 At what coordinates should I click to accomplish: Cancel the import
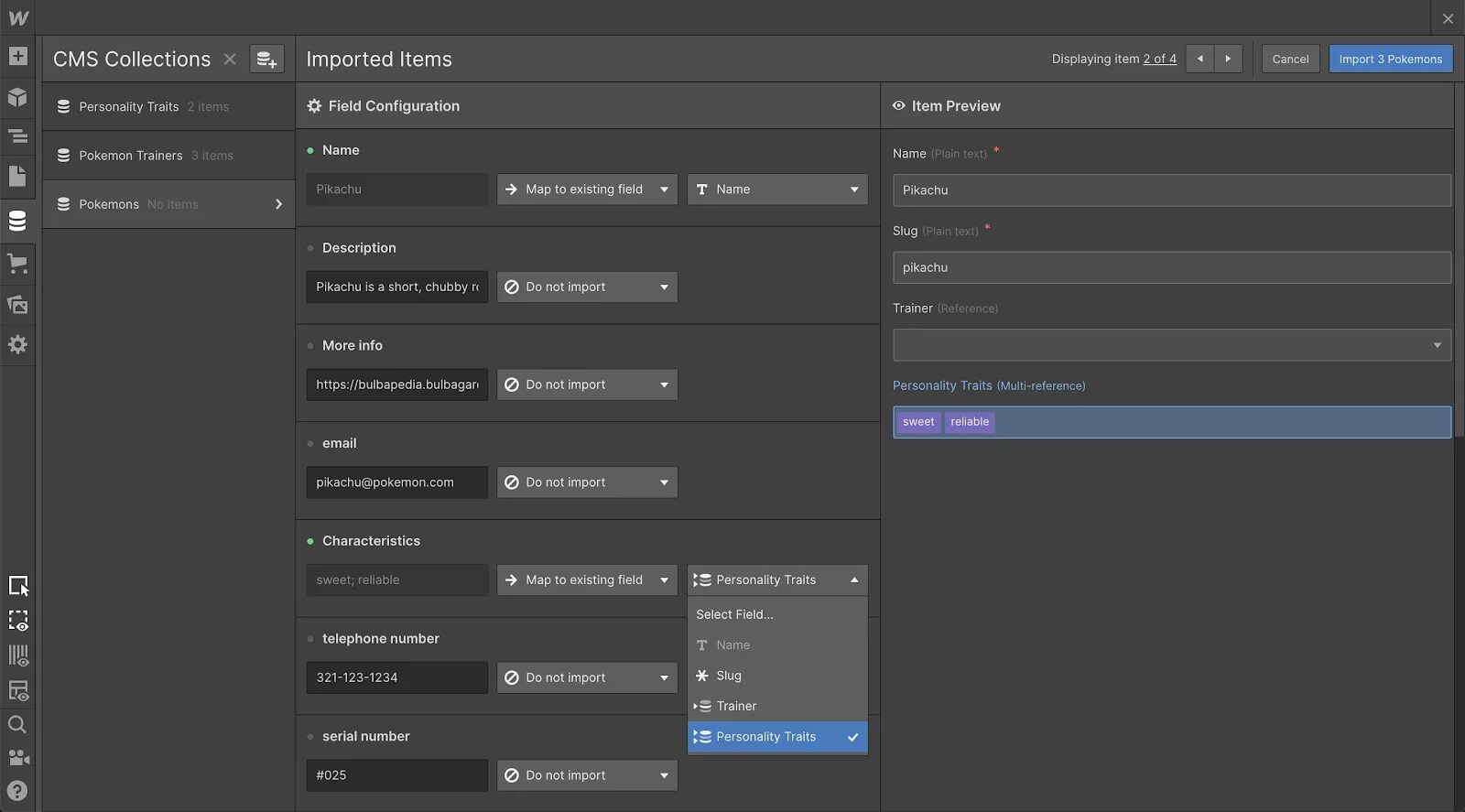pyautogui.click(x=1290, y=60)
